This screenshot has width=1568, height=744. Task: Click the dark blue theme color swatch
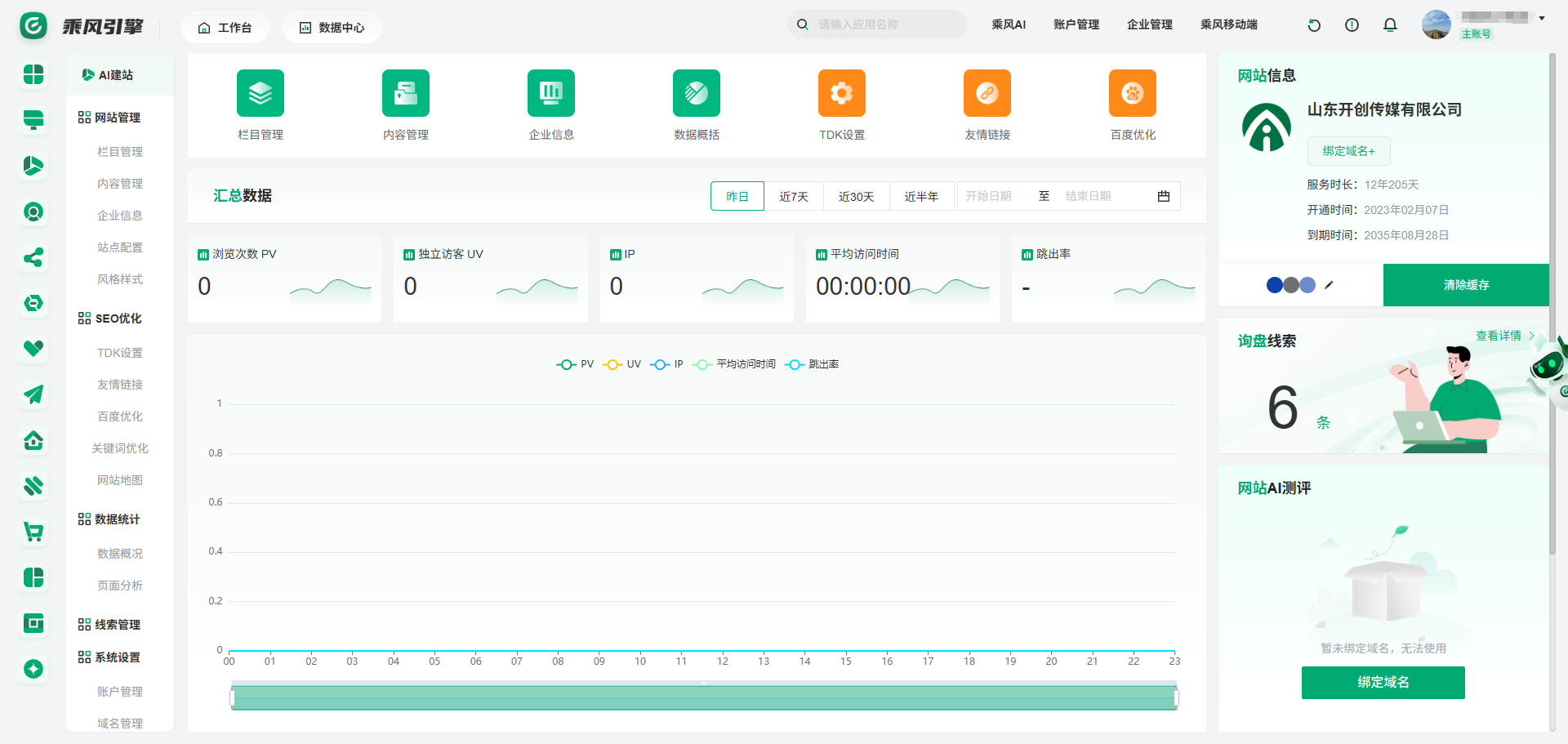tap(1274, 285)
